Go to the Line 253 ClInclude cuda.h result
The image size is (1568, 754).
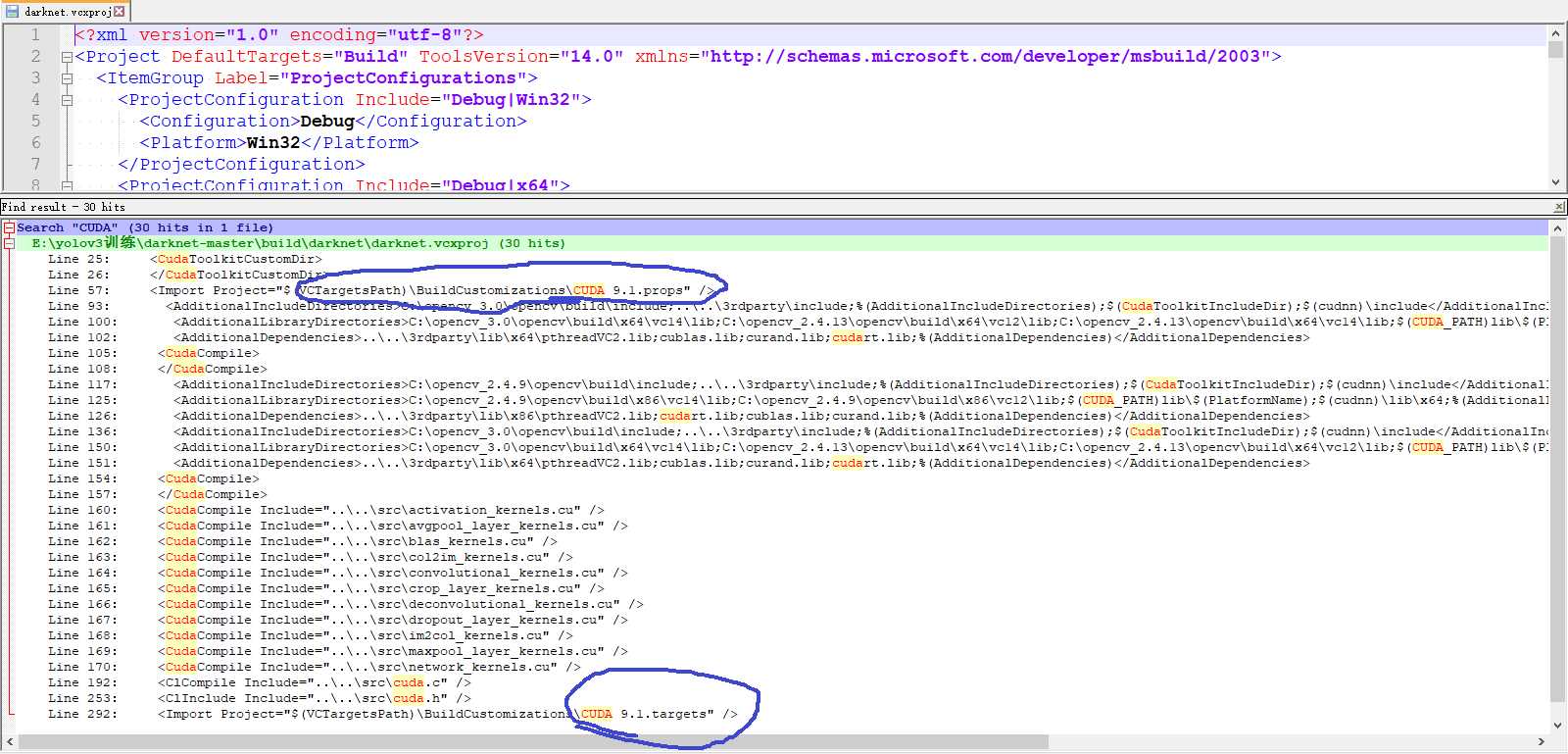click(259, 698)
